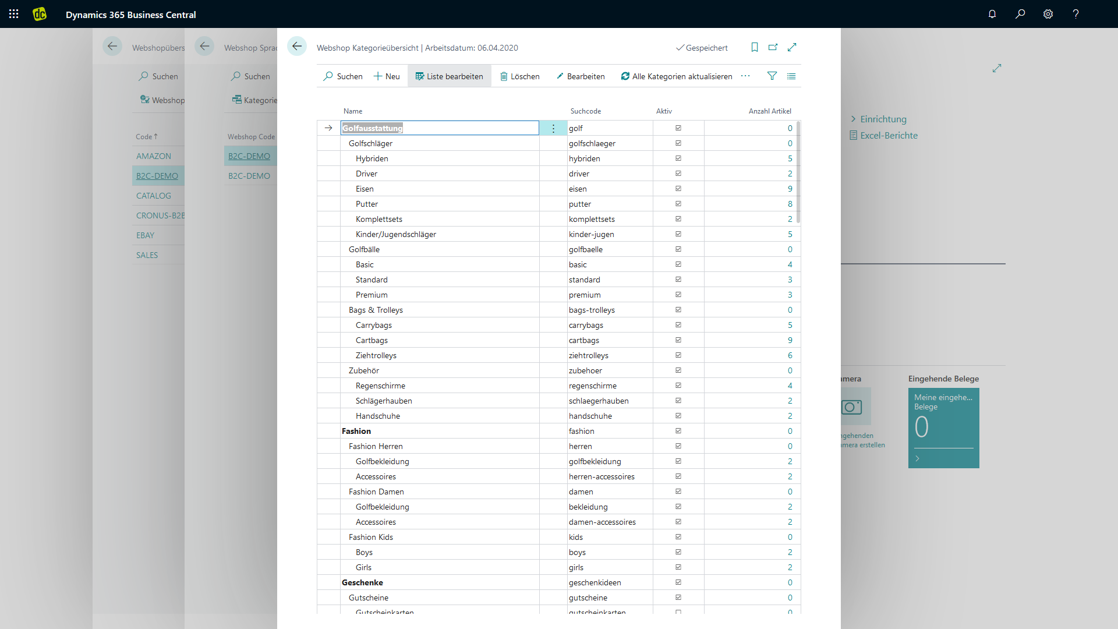Click Suchen in Webshop Sprache window
This screenshot has width=1118, height=629.
[250, 76]
